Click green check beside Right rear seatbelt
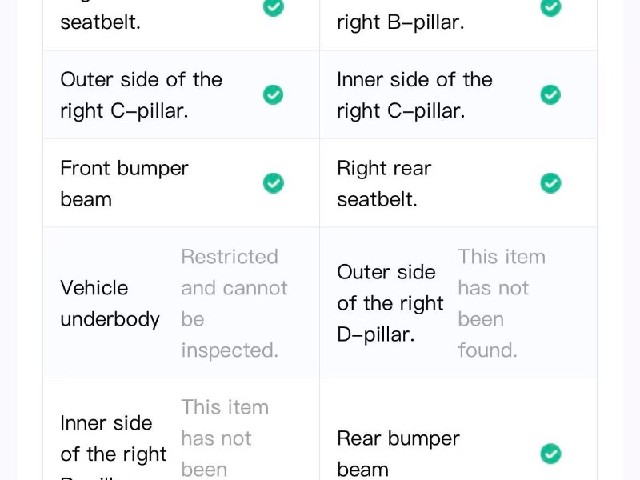The width and height of the screenshot is (640, 480). [551, 183]
